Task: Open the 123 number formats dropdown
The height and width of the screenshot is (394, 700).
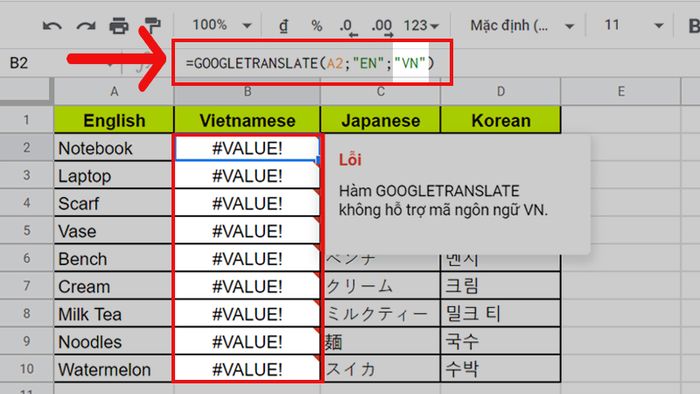Action: (x=421, y=26)
